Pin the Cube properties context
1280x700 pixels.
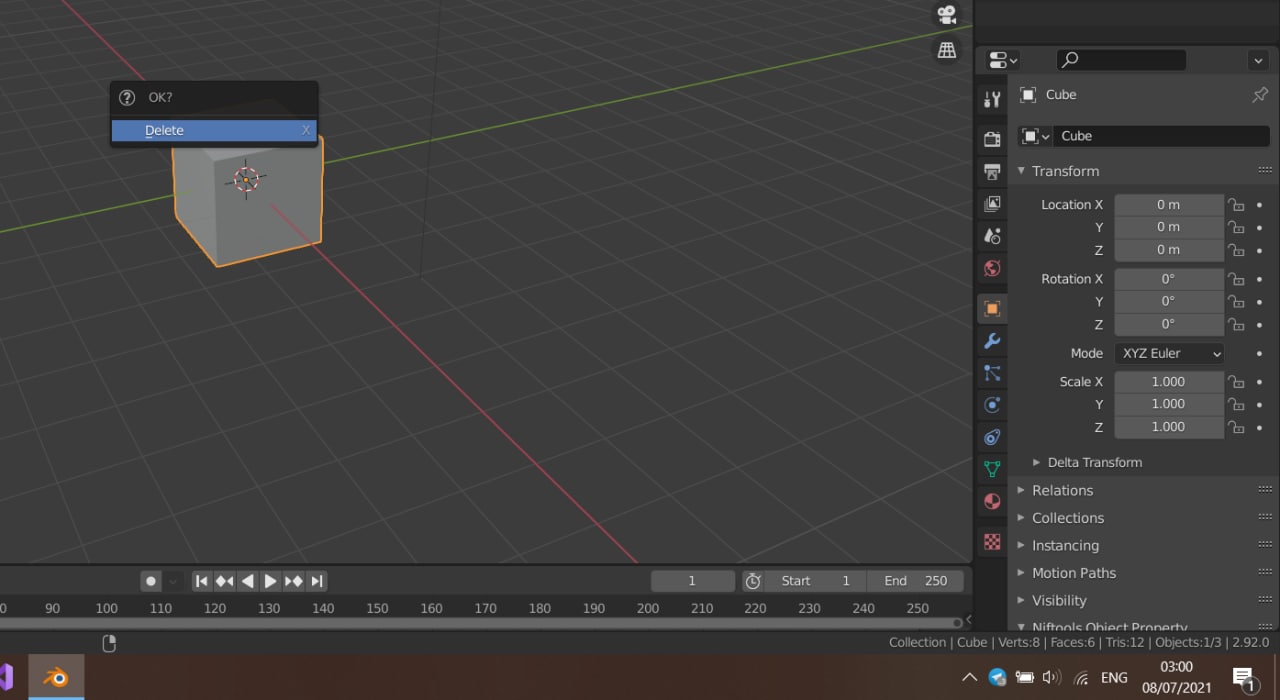(x=1260, y=95)
